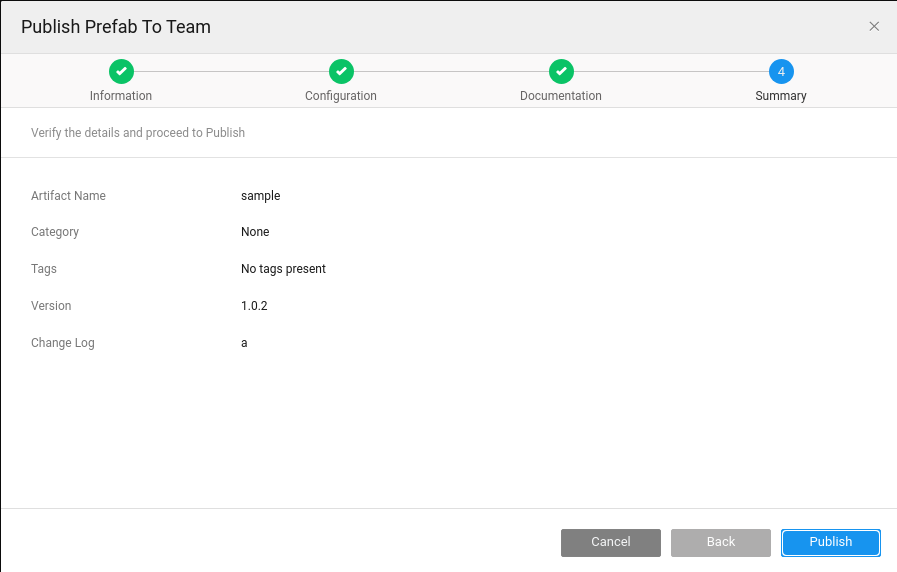Click the "No tags present" text
897x572 pixels.
(283, 269)
